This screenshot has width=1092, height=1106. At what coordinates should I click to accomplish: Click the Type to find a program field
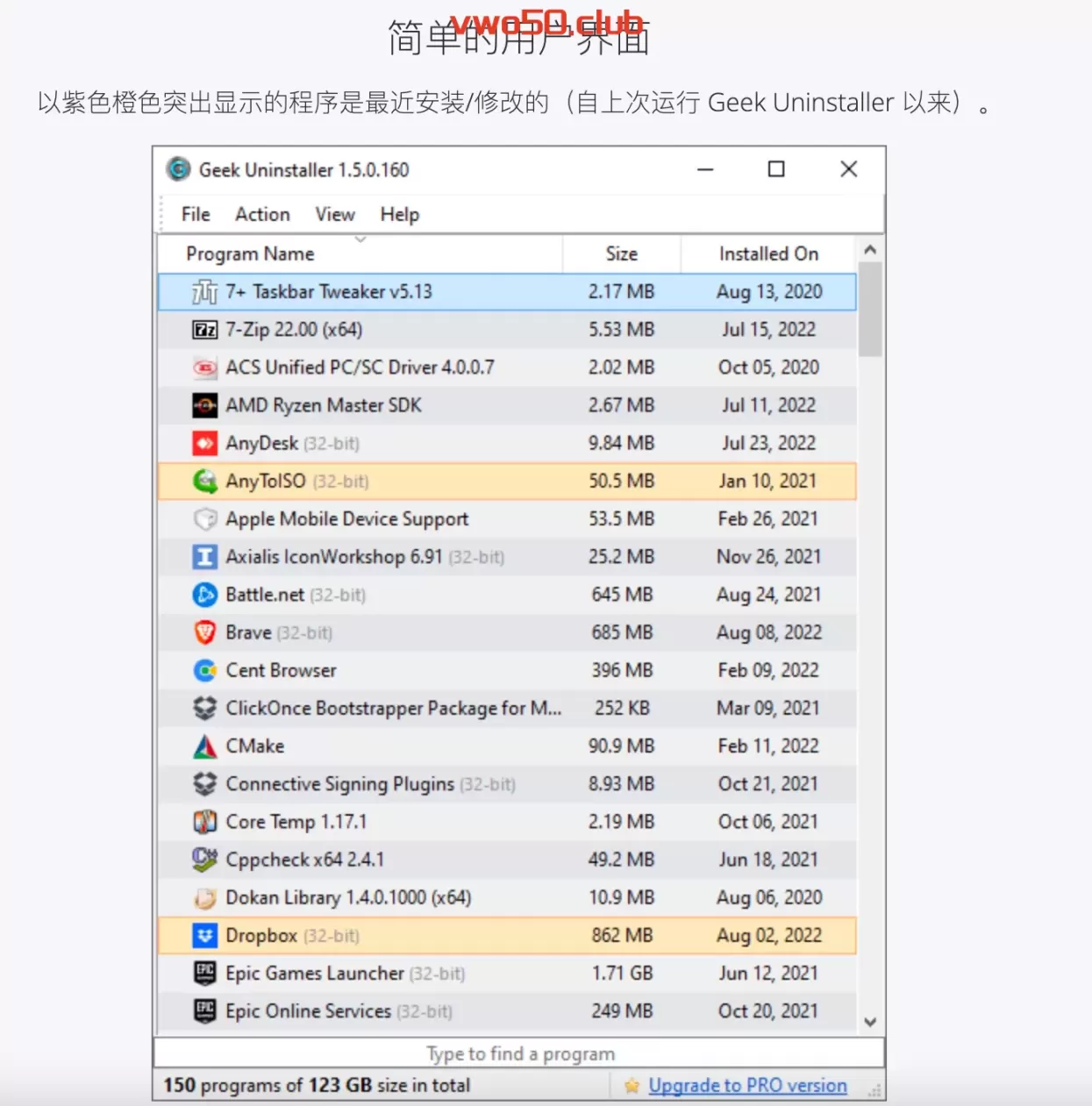[x=519, y=1053]
